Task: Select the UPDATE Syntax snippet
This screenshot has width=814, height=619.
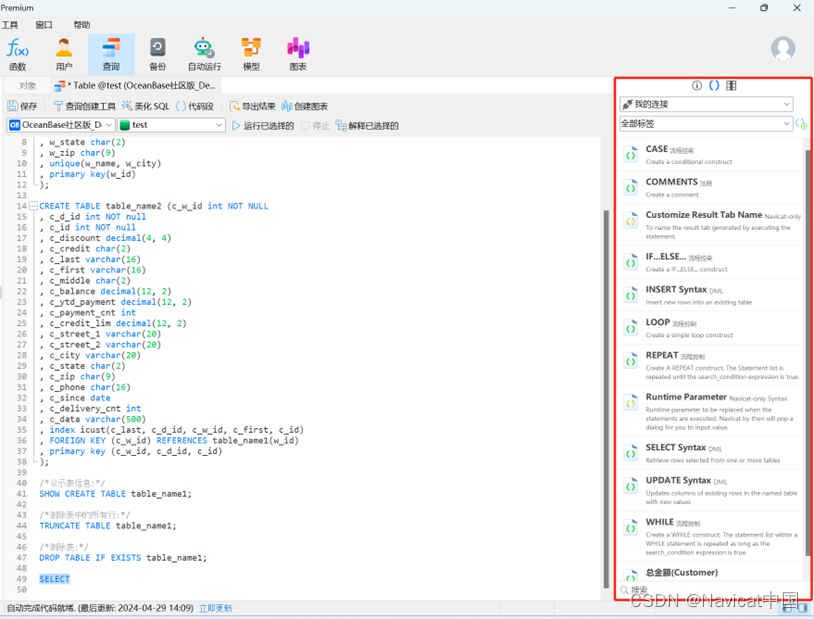Action: pos(710,490)
